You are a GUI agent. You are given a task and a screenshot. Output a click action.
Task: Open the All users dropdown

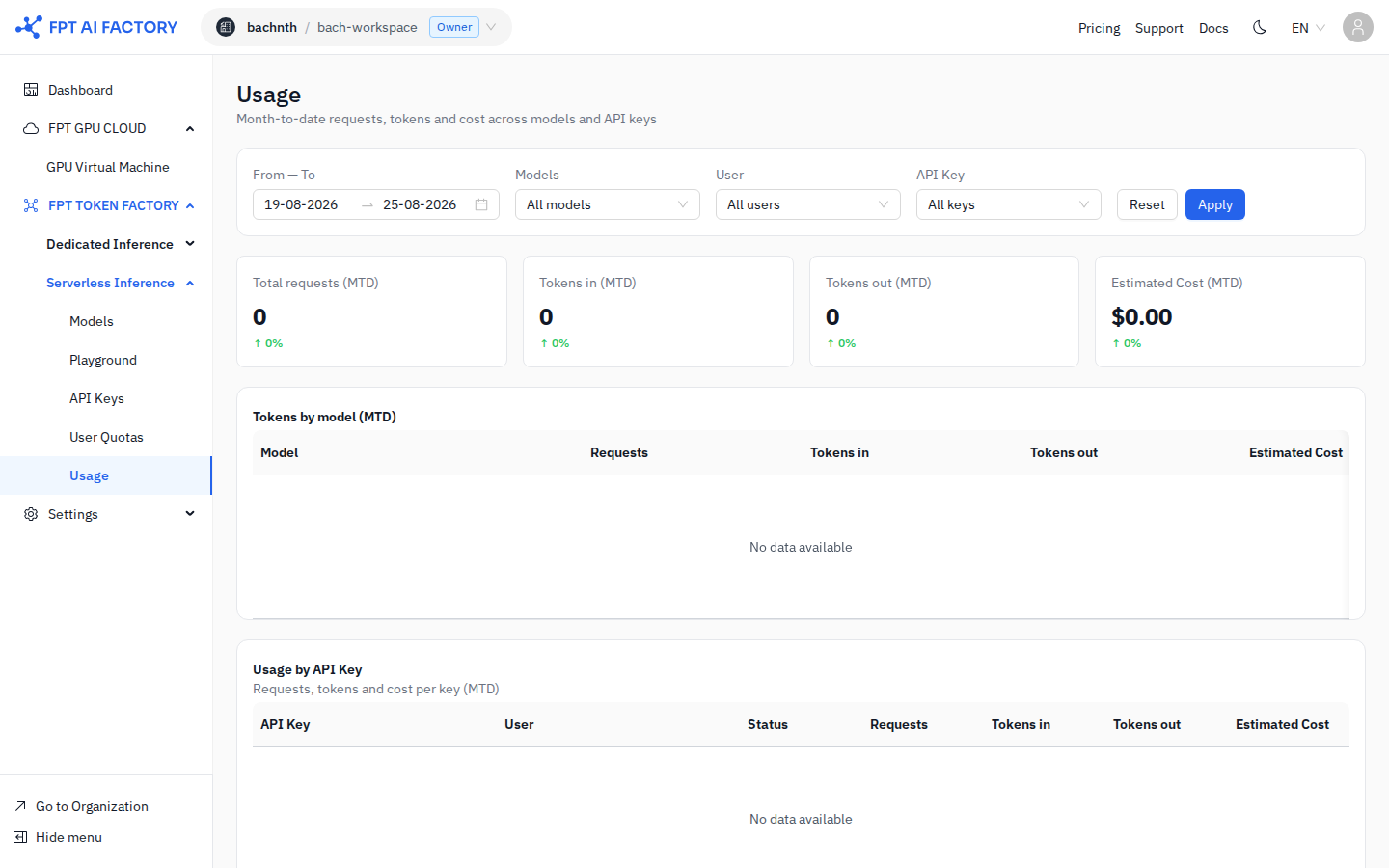pyautogui.click(x=808, y=204)
